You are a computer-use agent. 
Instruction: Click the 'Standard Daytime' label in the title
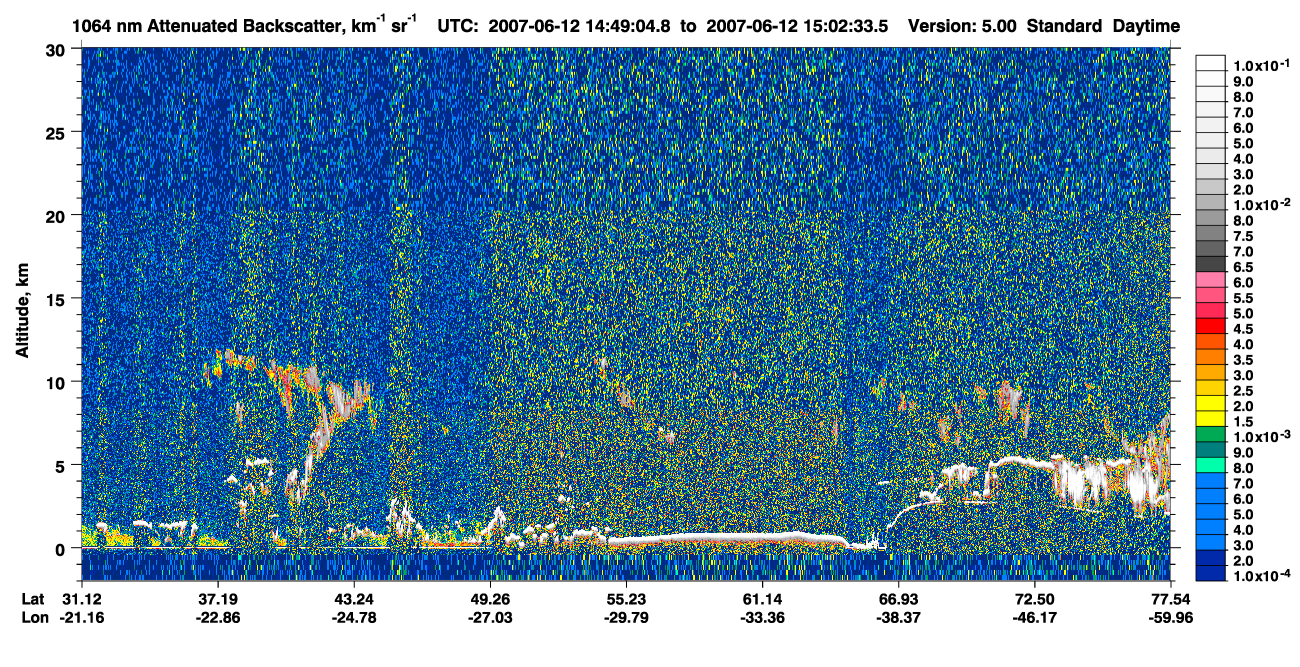[1103, 27]
